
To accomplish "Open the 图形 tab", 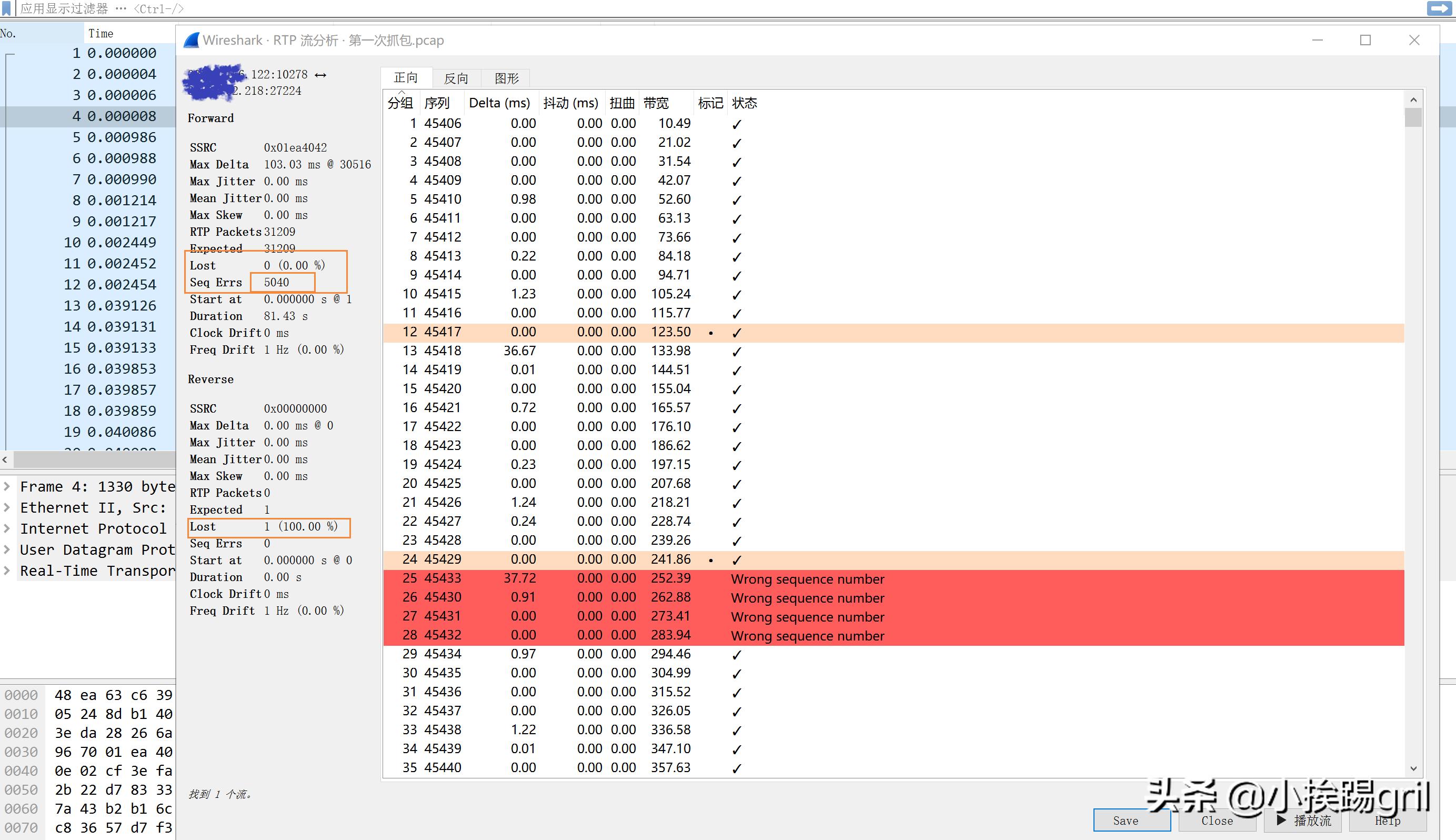I will [506, 78].
